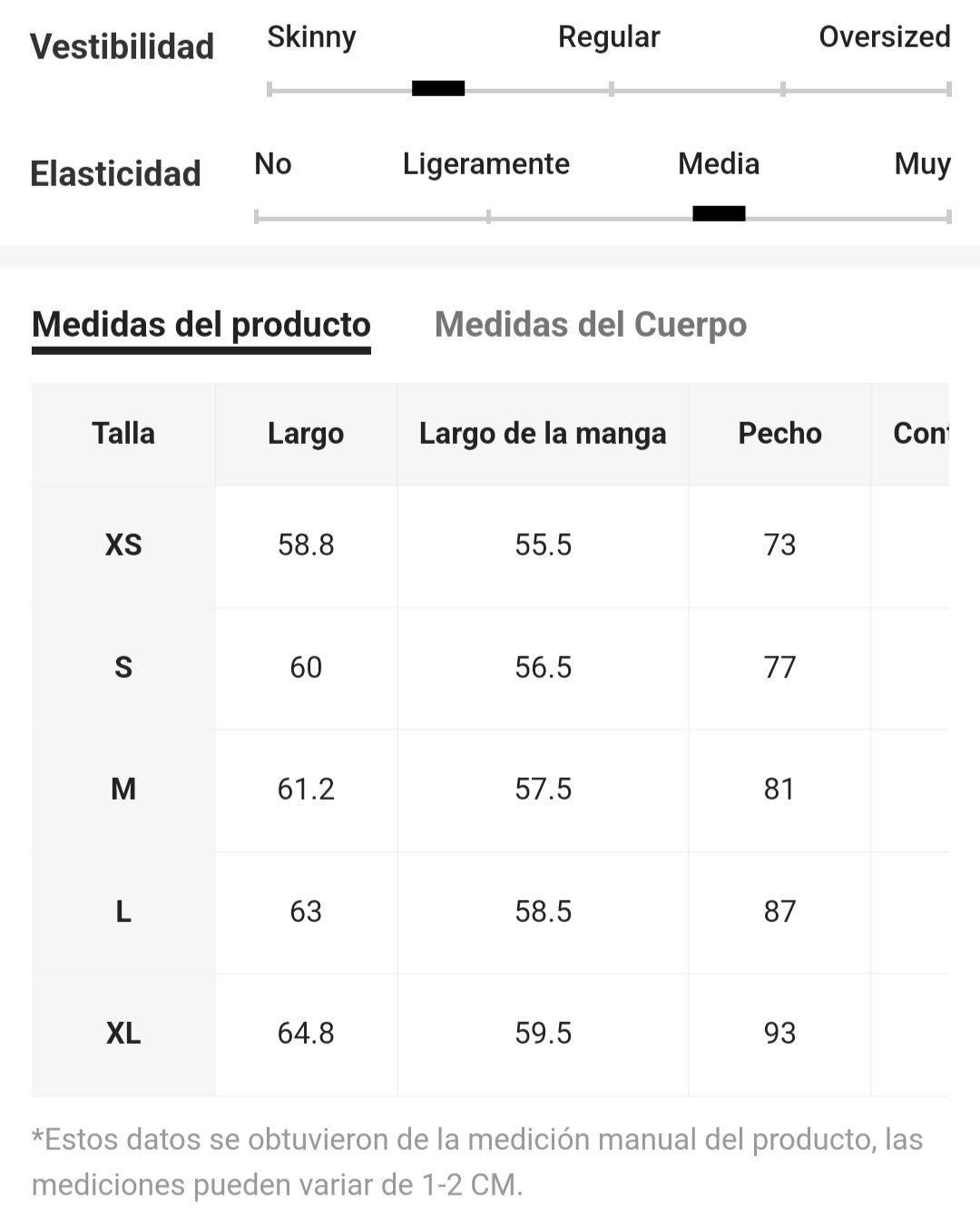This screenshot has height=1228, width=980.
Task: Switch to Medidas del Cuerpo tab
Action: click(x=590, y=324)
